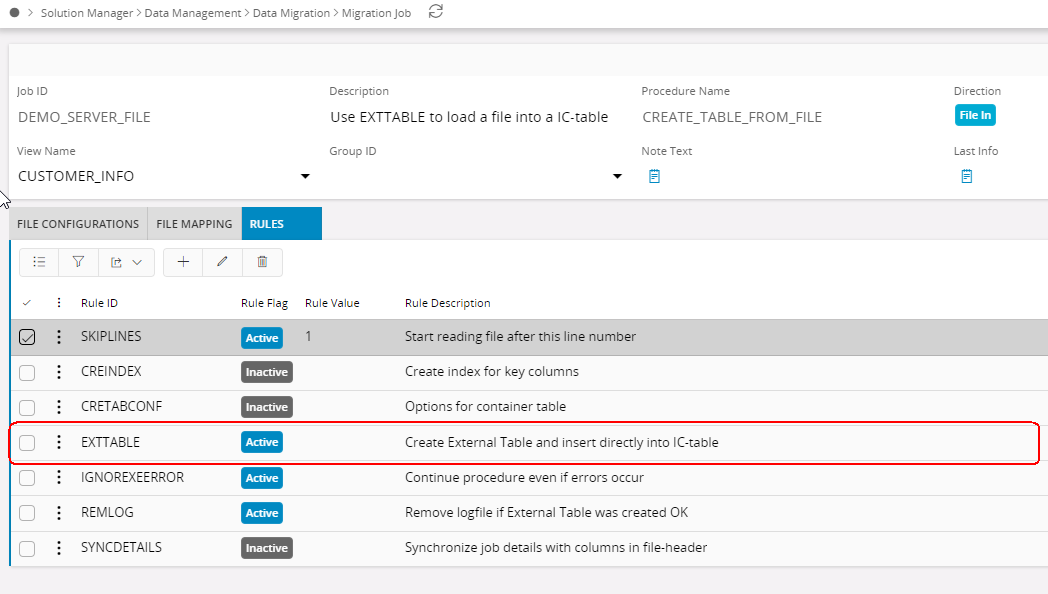Add a new rule with the plus icon
1048x594 pixels.
click(183, 262)
